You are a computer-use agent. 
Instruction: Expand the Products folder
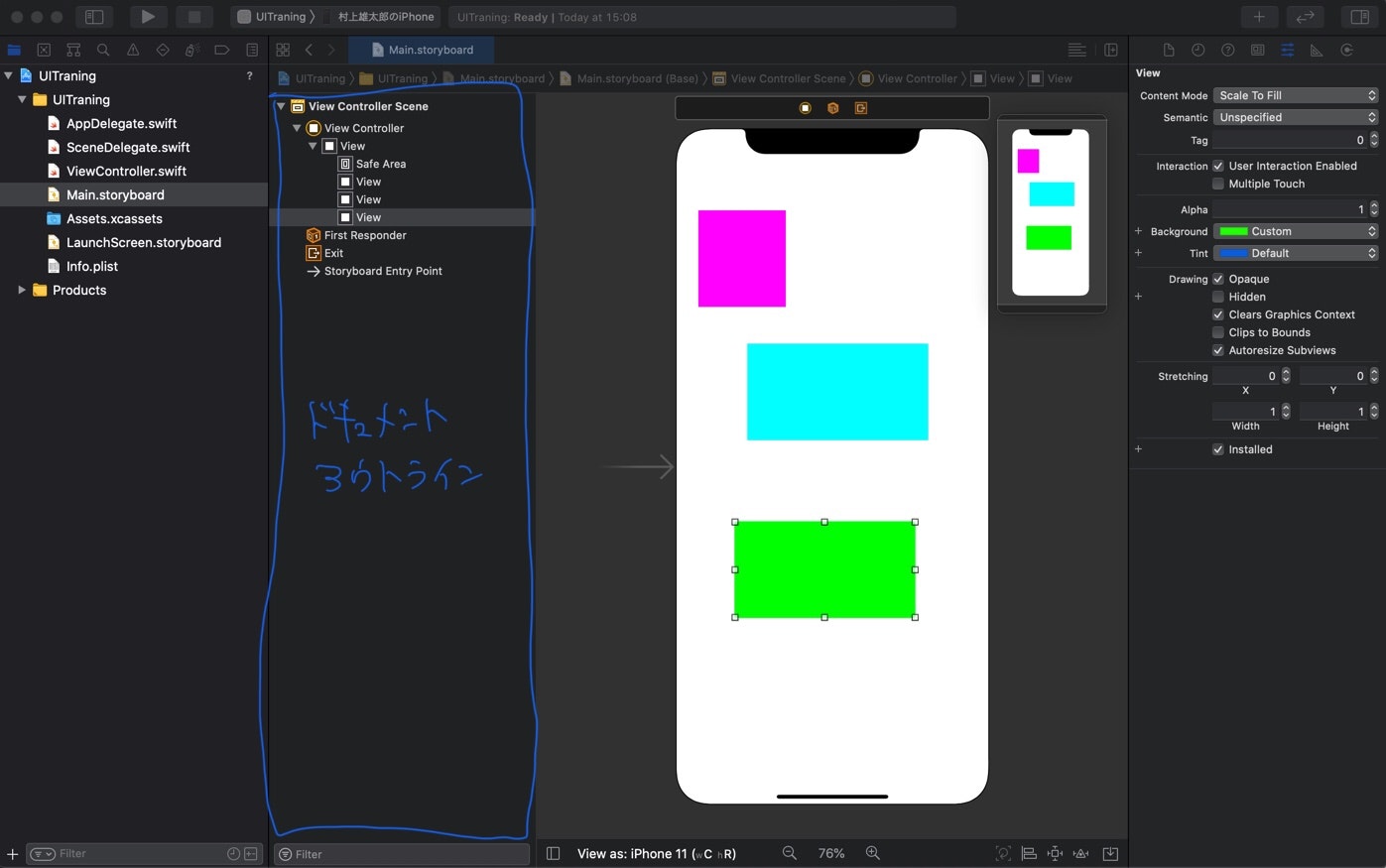pos(22,290)
